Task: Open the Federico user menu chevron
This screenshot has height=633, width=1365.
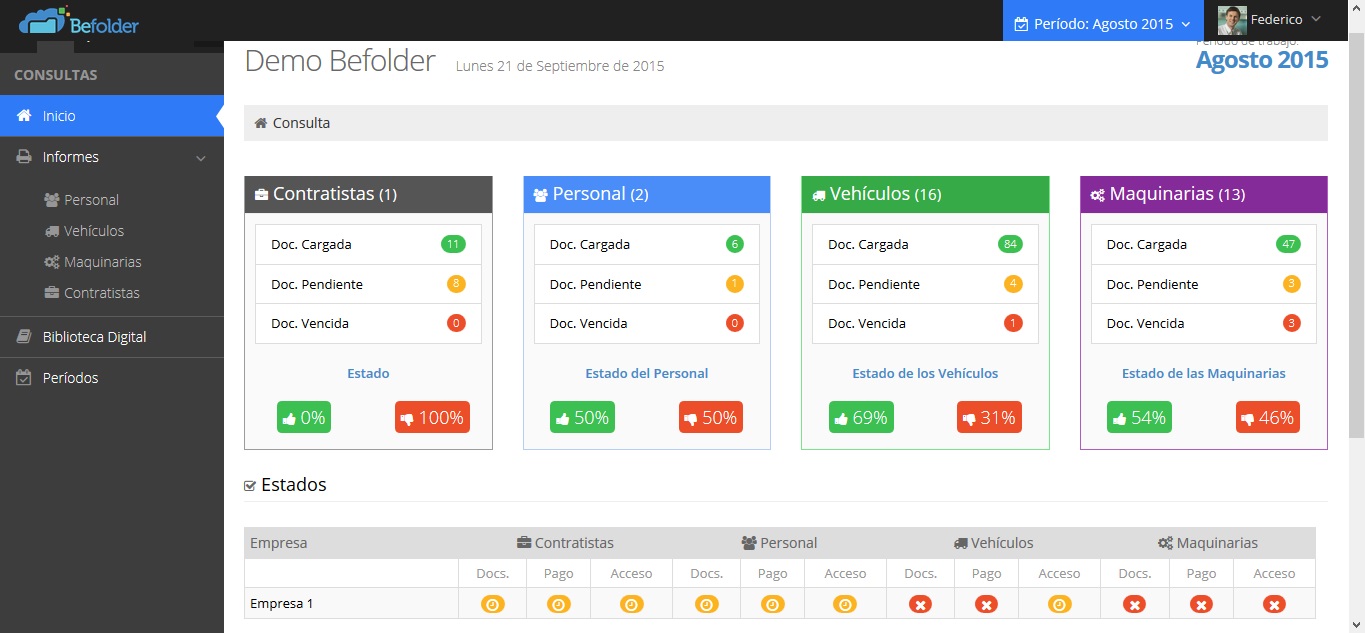Action: point(1315,20)
